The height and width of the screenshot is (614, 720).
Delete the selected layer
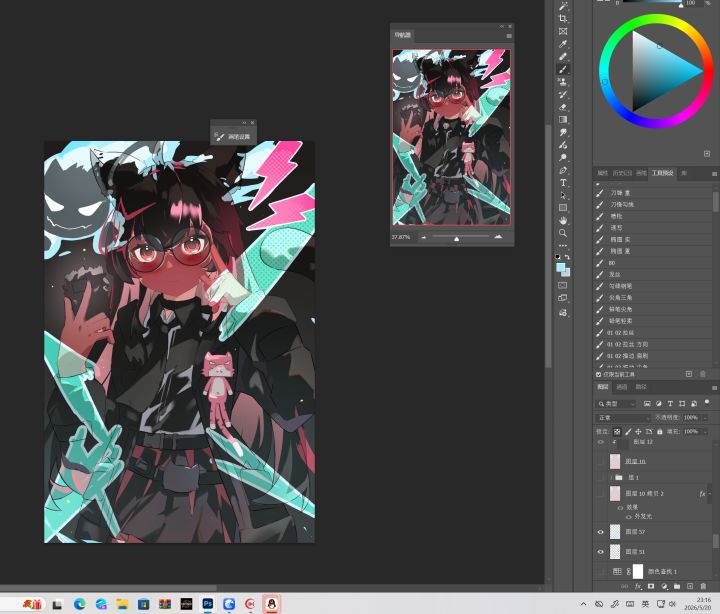click(x=703, y=586)
